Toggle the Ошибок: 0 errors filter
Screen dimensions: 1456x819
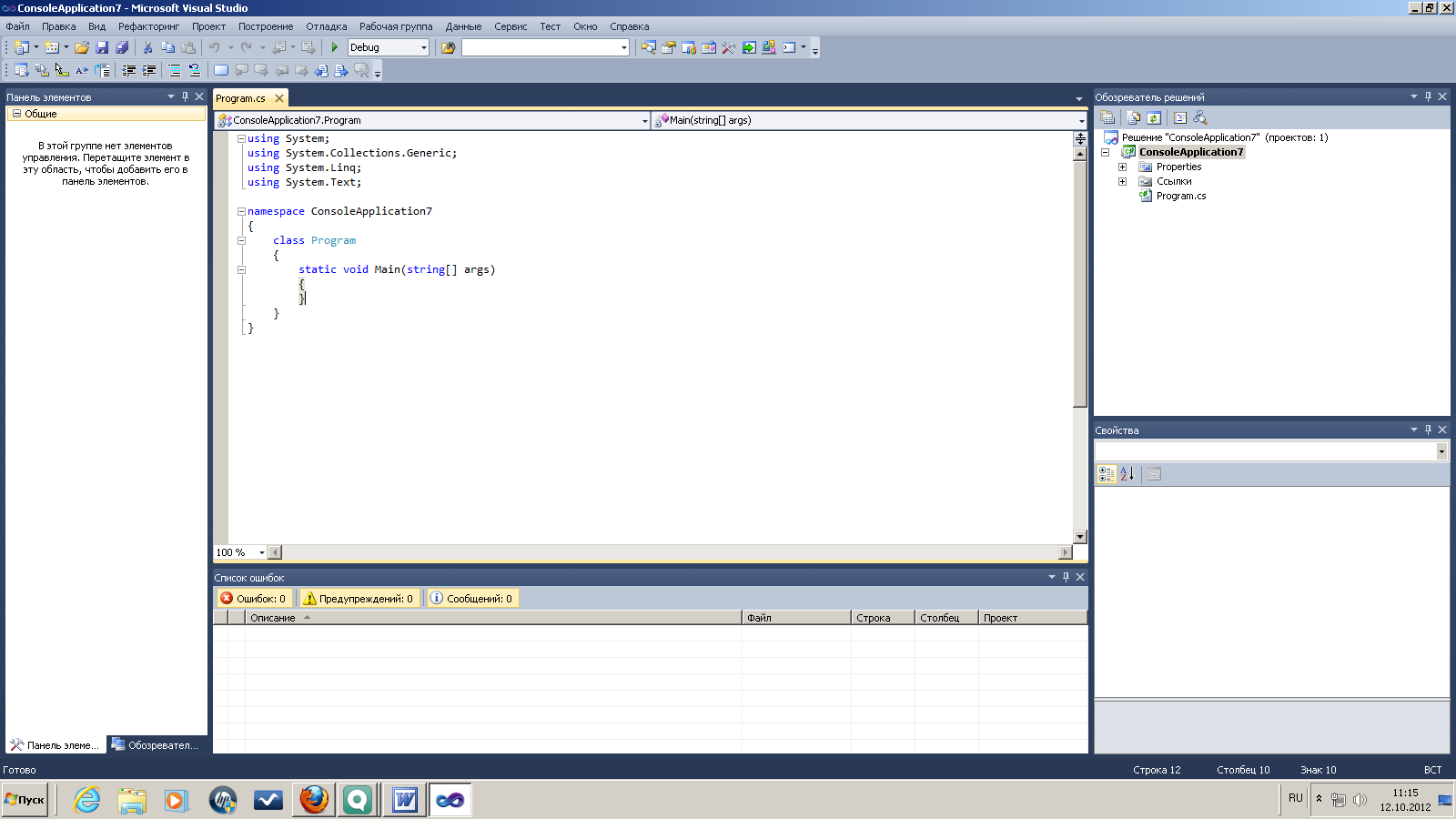(x=253, y=598)
